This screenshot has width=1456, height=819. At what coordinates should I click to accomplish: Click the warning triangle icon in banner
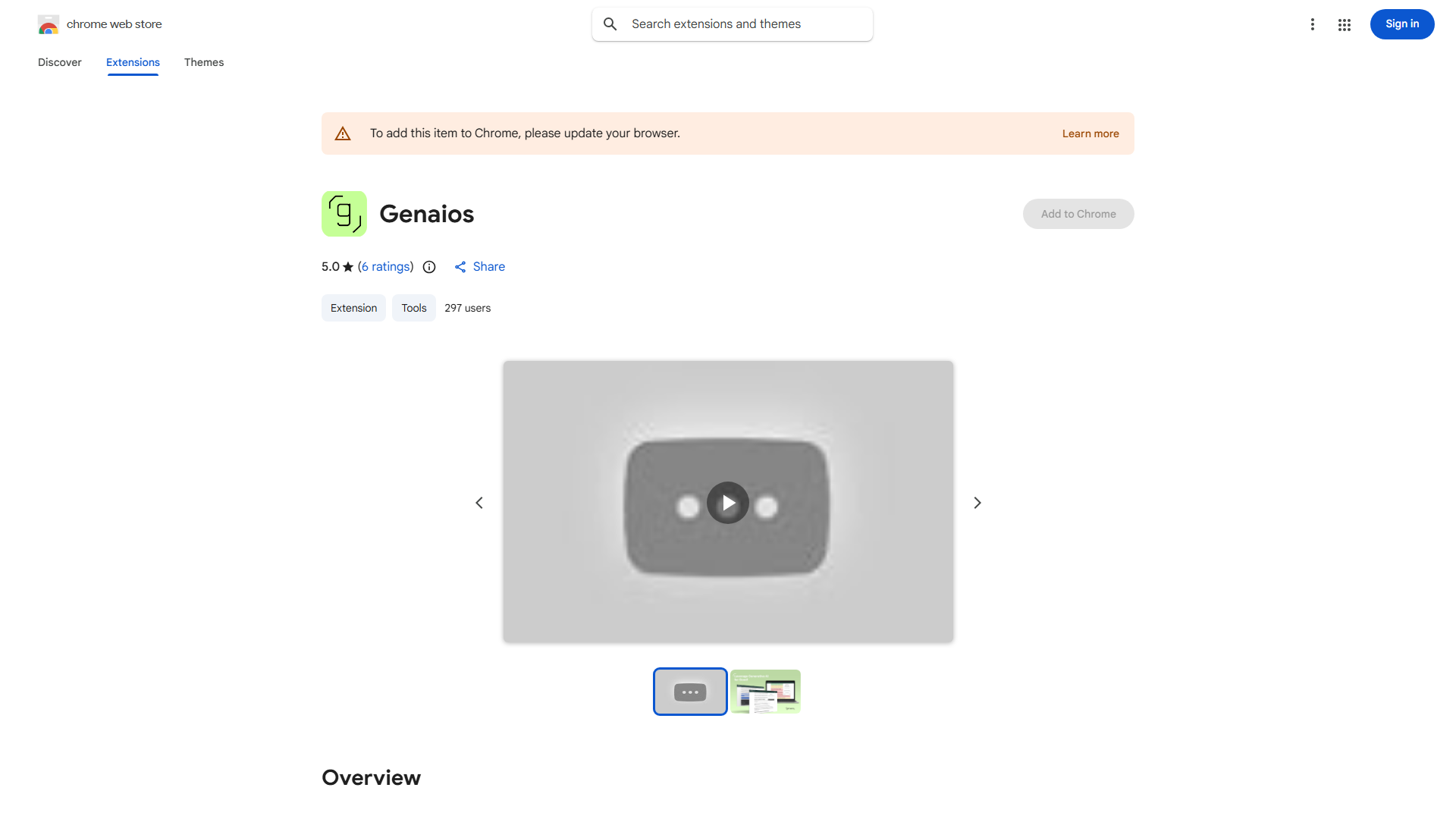[343, 133]
